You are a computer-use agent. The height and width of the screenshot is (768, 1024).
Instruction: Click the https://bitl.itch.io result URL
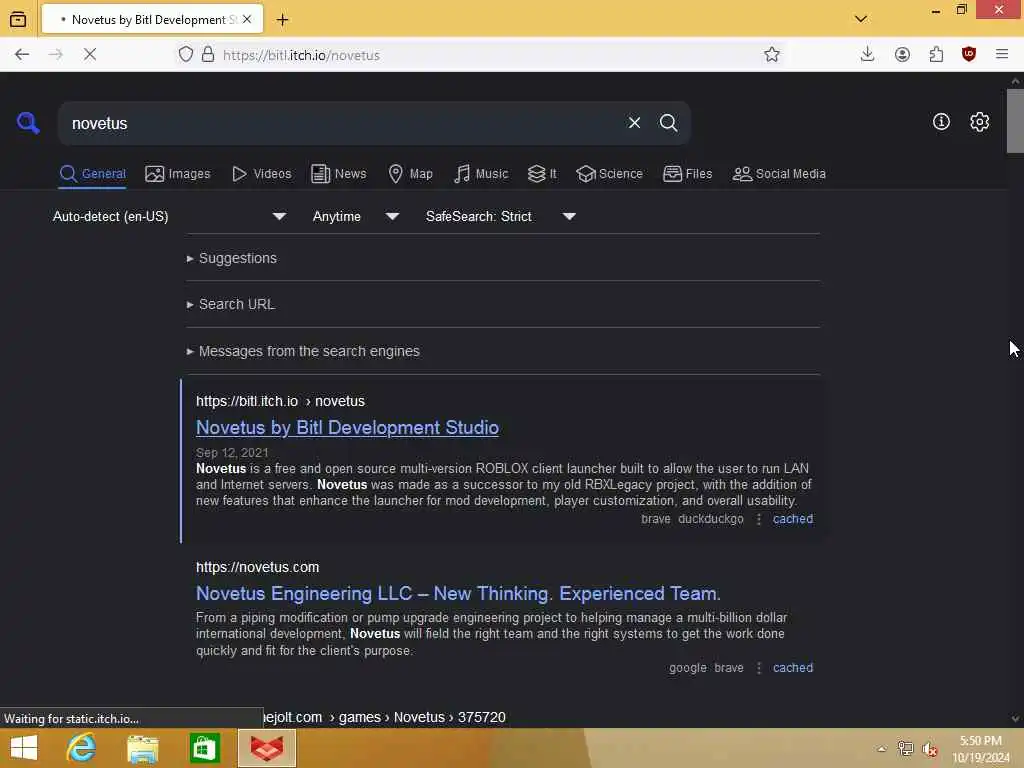click(x=280, y=401)
